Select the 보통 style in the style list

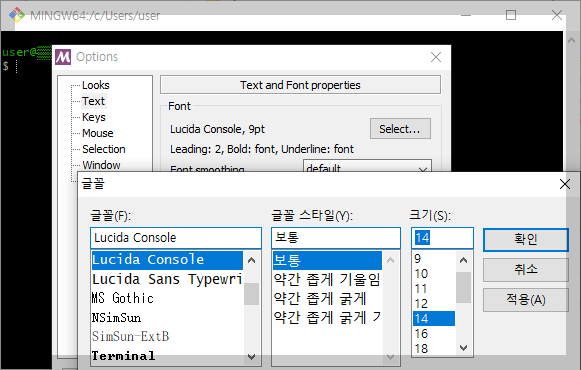[x=327, y=260]
